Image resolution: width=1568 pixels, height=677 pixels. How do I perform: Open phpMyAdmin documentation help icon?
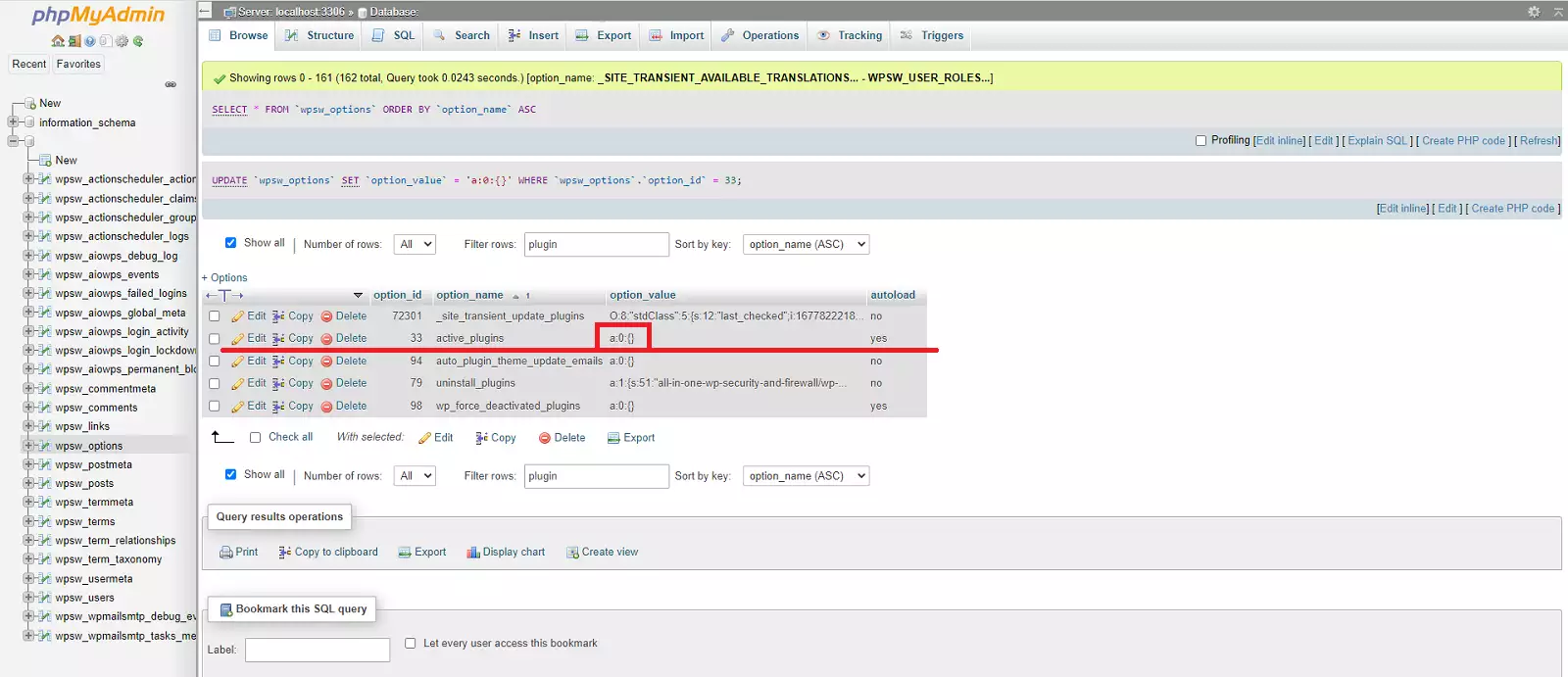click(90, 41)
